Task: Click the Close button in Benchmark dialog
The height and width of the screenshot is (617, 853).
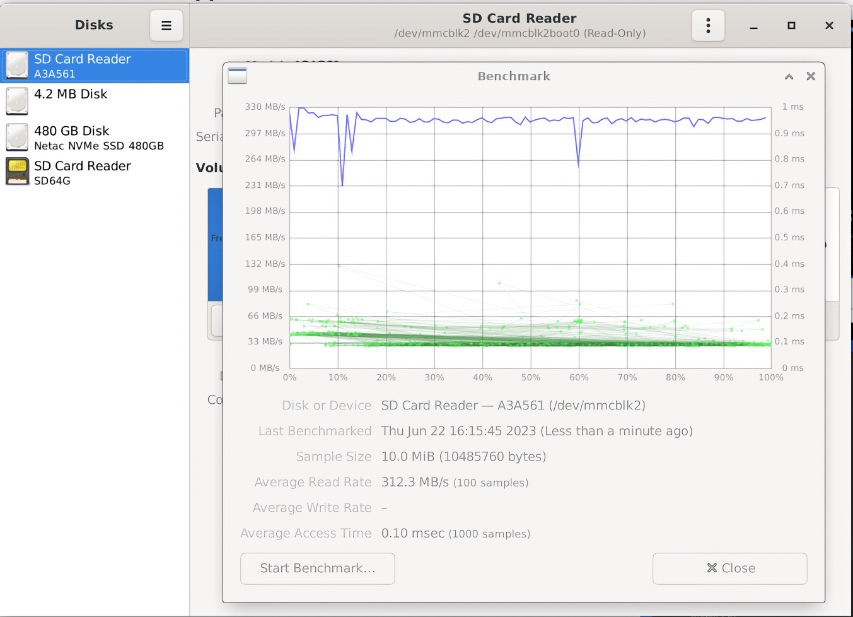Action: coord(730,569)
